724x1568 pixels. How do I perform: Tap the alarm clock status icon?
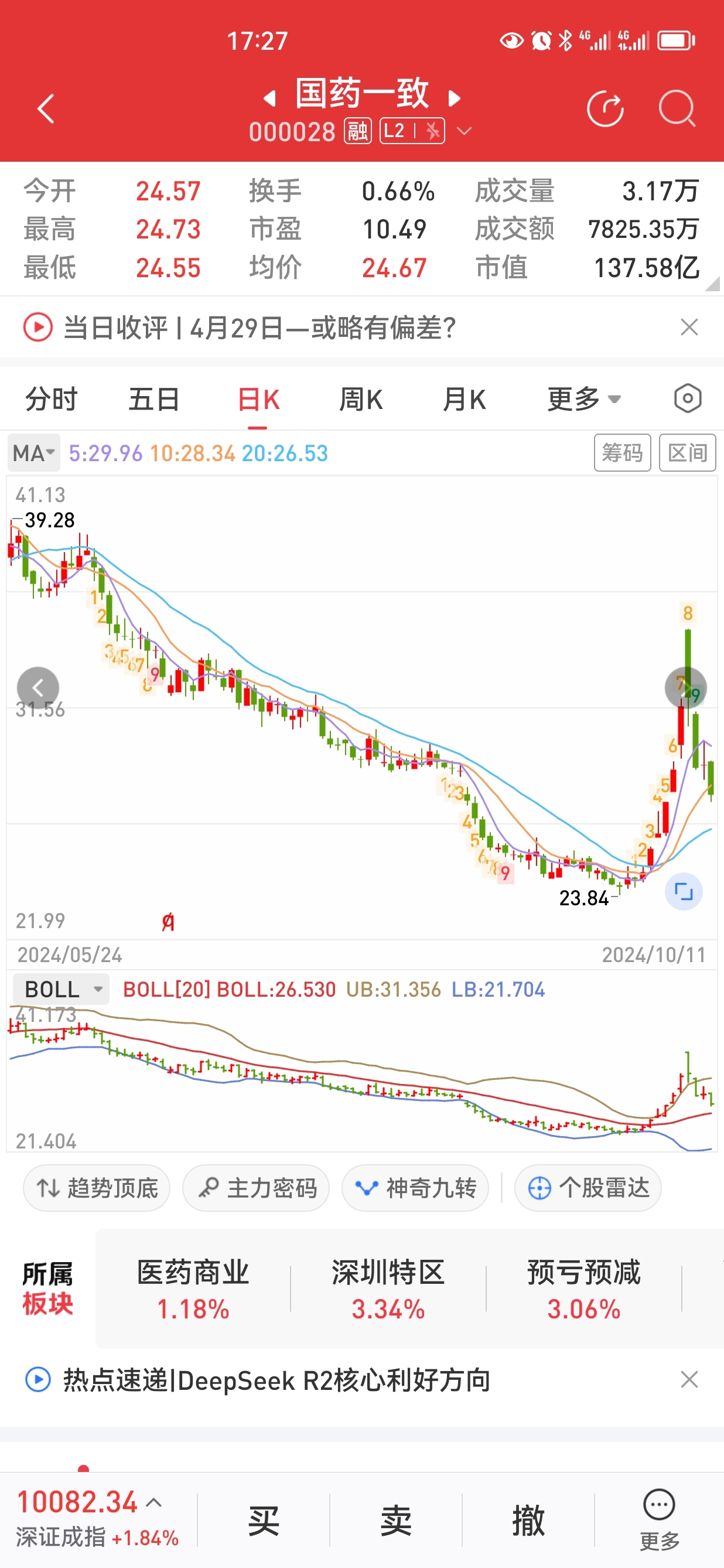[541, 41]
